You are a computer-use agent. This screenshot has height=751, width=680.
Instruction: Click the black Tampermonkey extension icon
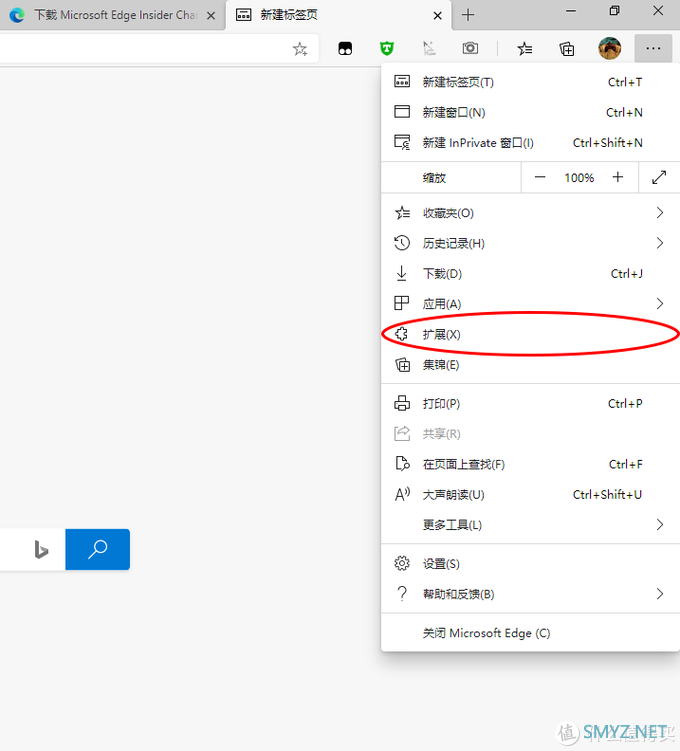345,48
